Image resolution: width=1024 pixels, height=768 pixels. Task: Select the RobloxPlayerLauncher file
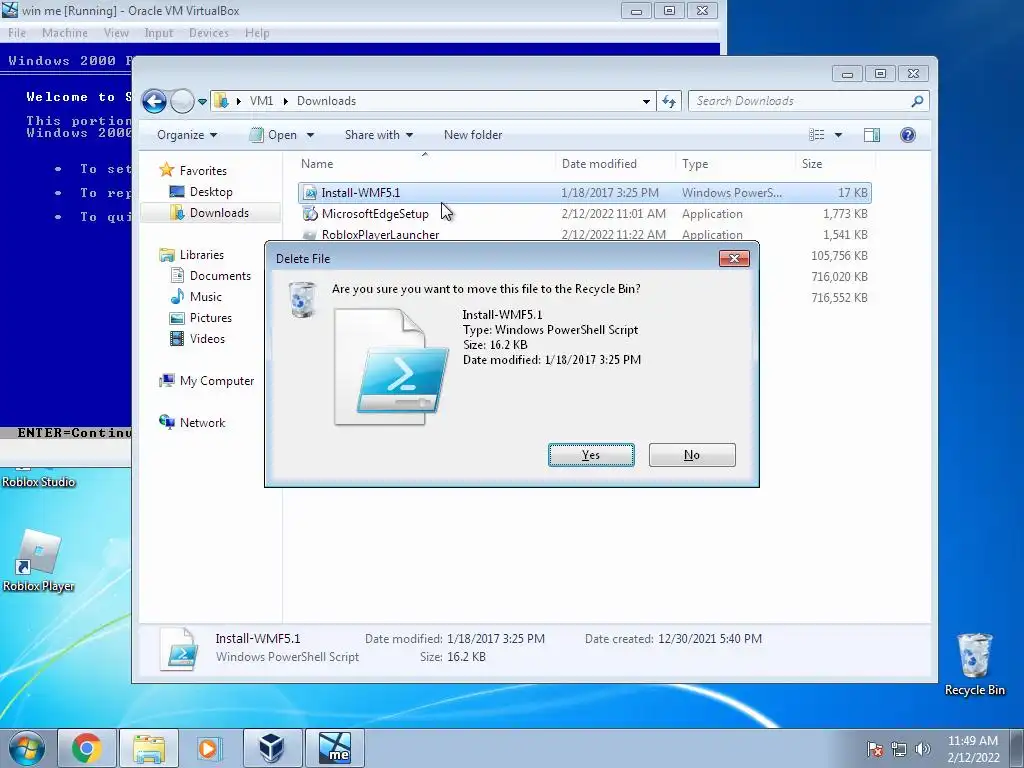pyautogui.click(x=380, y=234)
